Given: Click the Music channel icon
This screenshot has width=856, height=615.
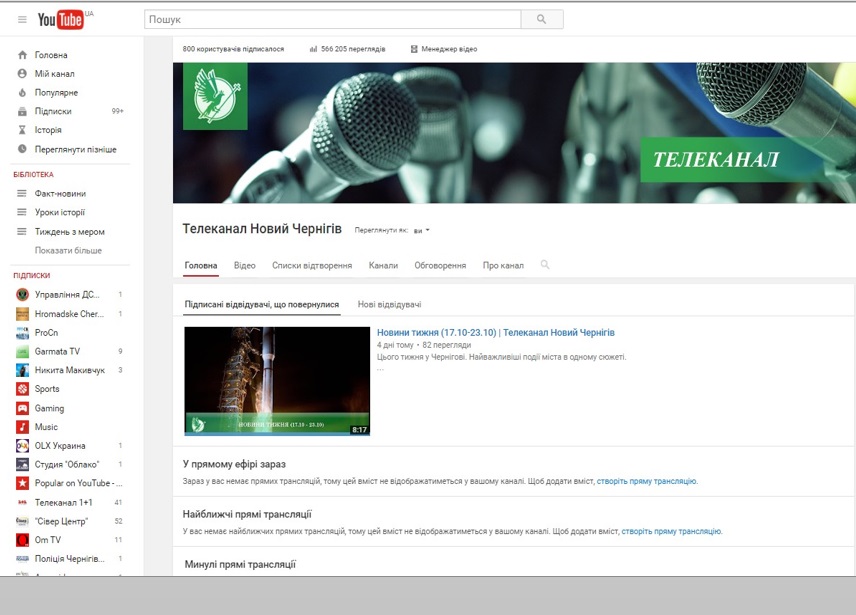Looking at the screenshot, I should [22, 427].
